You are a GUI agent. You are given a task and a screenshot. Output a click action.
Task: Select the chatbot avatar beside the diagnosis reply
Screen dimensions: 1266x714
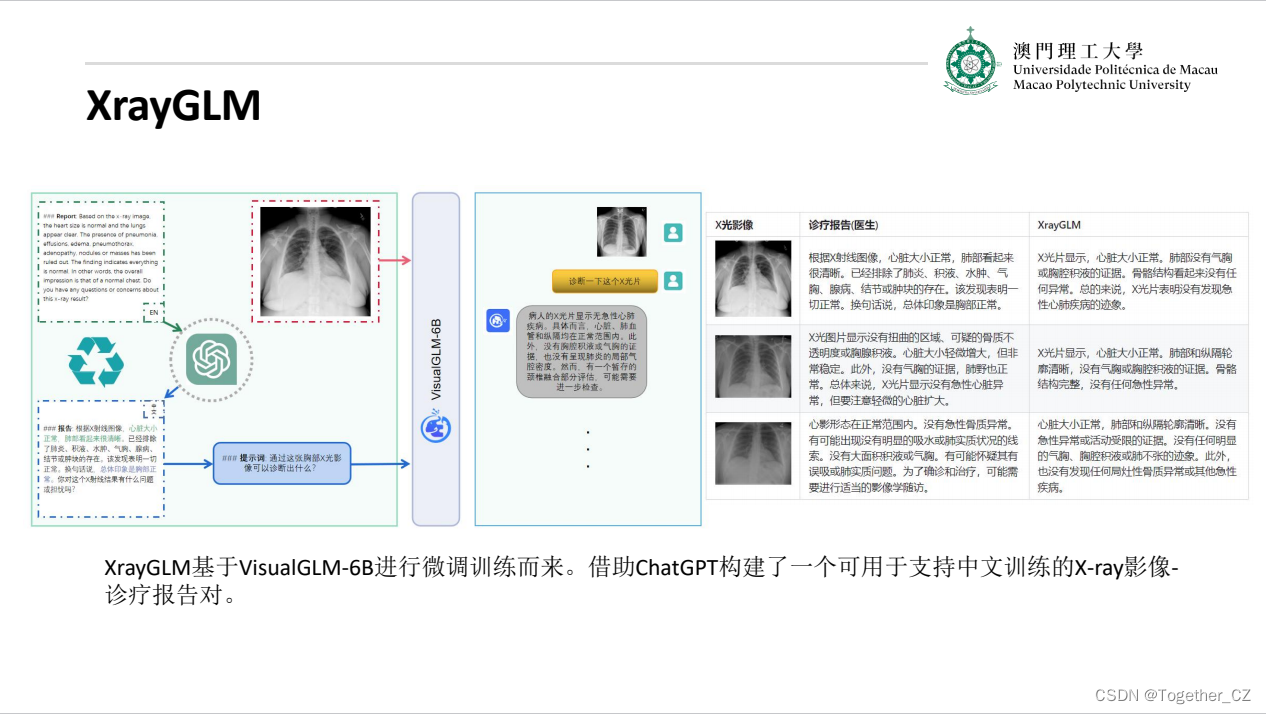coord(498,320)
